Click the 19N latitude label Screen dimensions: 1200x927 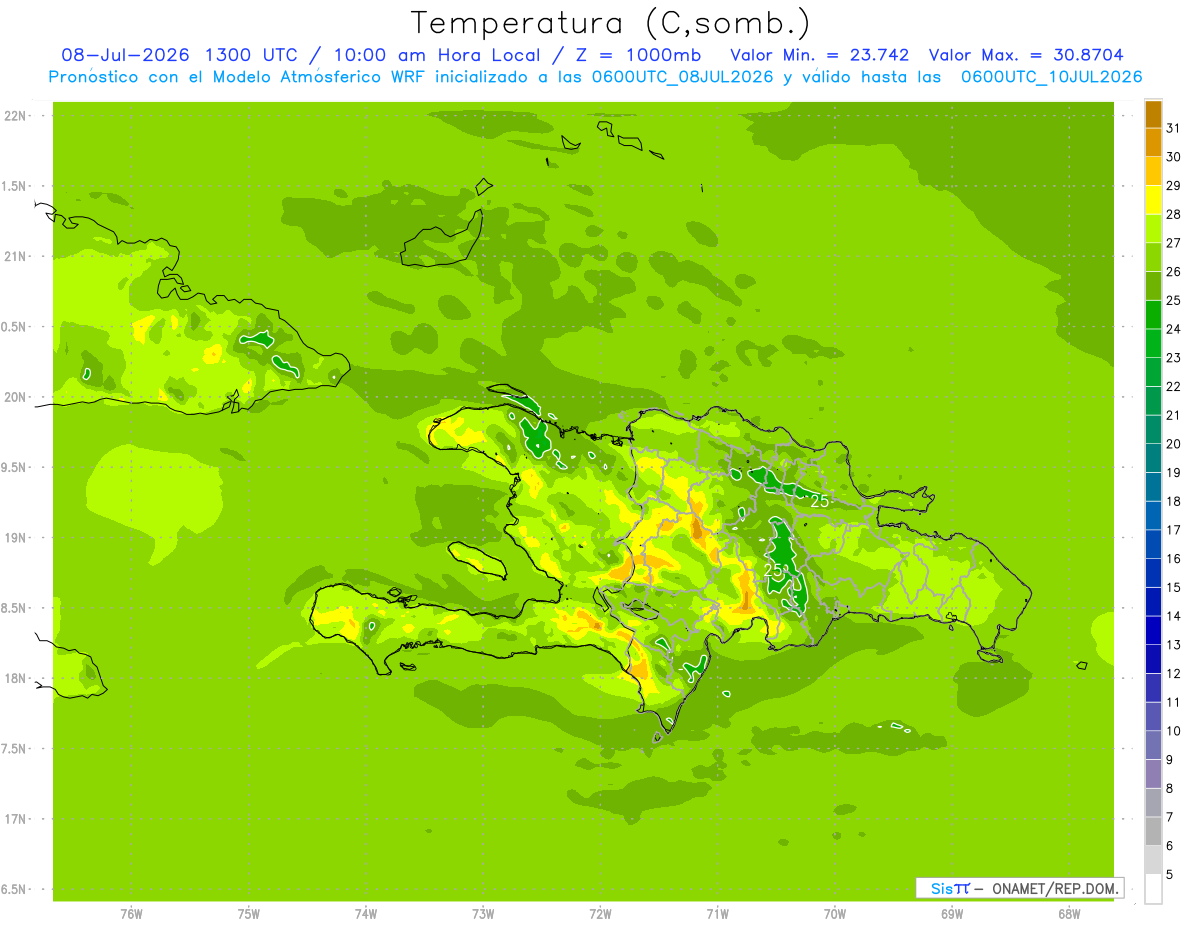(x=16, y=537)
